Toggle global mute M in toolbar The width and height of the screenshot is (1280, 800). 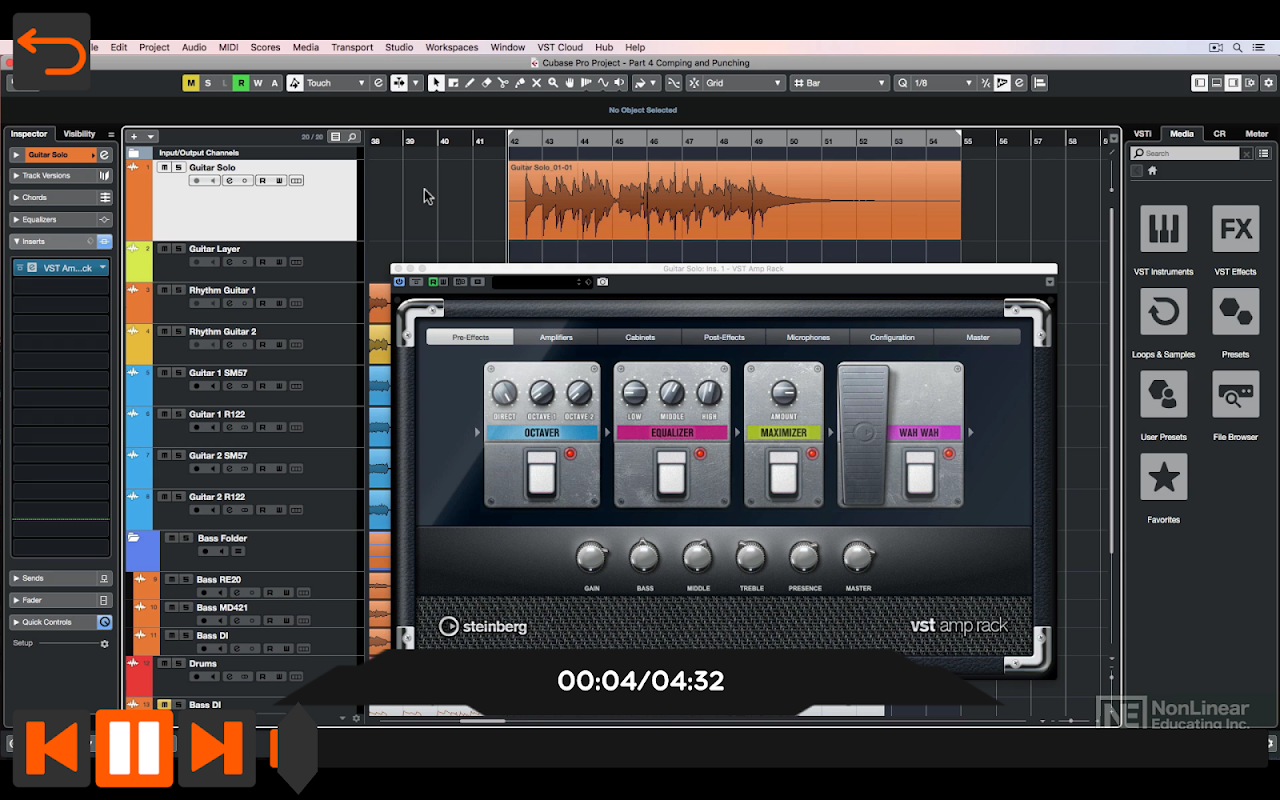190,83
